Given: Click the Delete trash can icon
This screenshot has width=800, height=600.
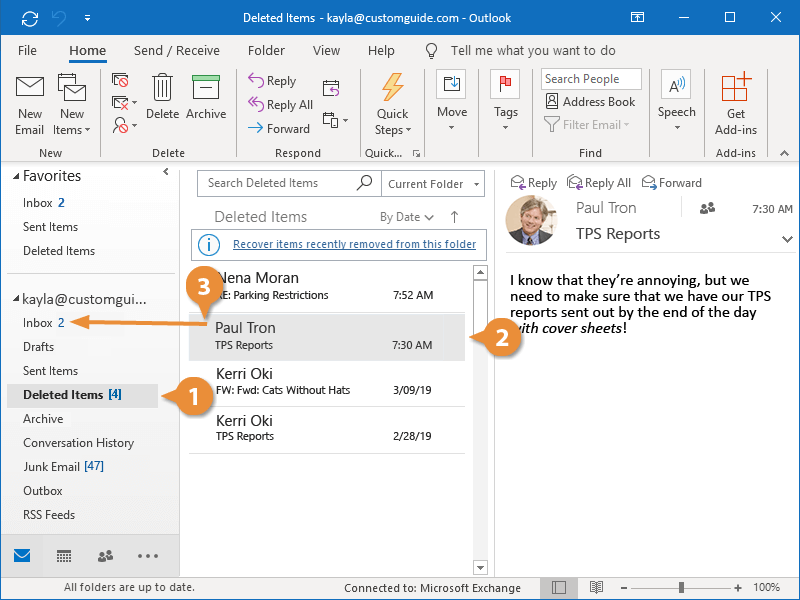Looking at the screenshot, I should (162, 97).
